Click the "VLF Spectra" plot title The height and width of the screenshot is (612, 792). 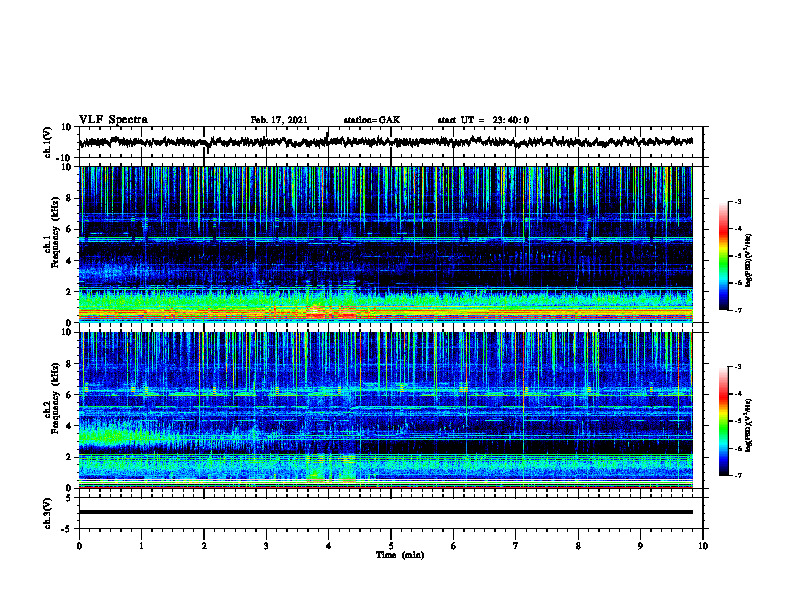[x=113, y=120]
